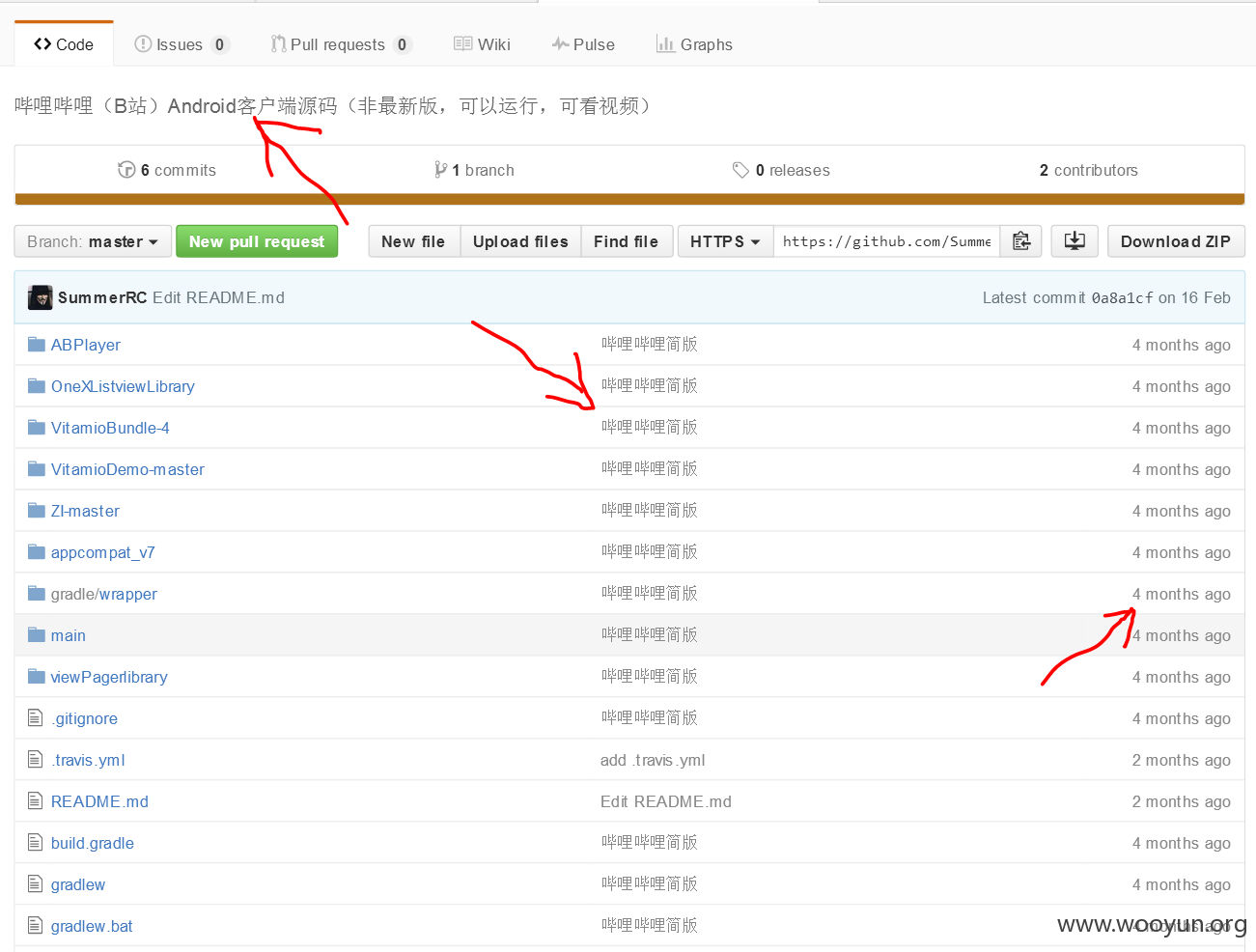
Task: Click the VitamioBundle-4 folder icon
Action: coord(37,428)
